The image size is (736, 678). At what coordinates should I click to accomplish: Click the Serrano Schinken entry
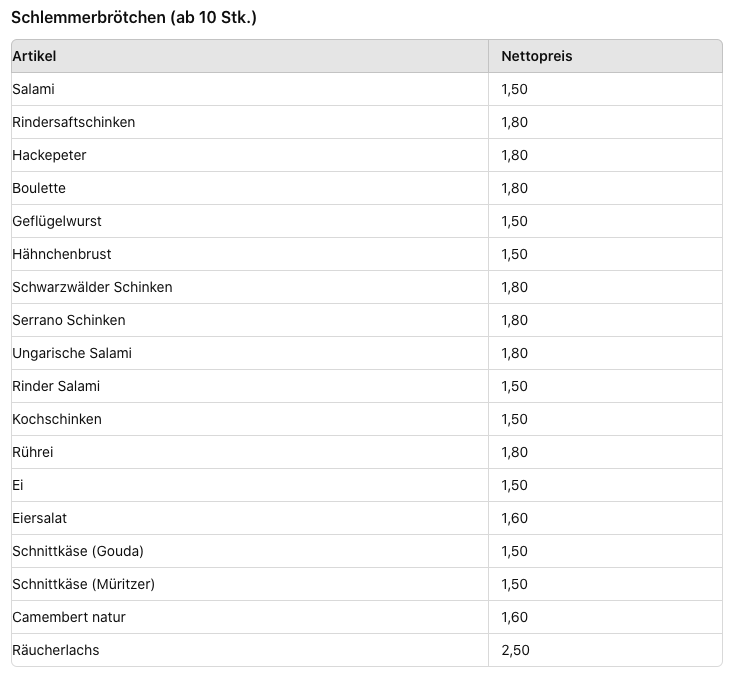[x=69, y=320]
